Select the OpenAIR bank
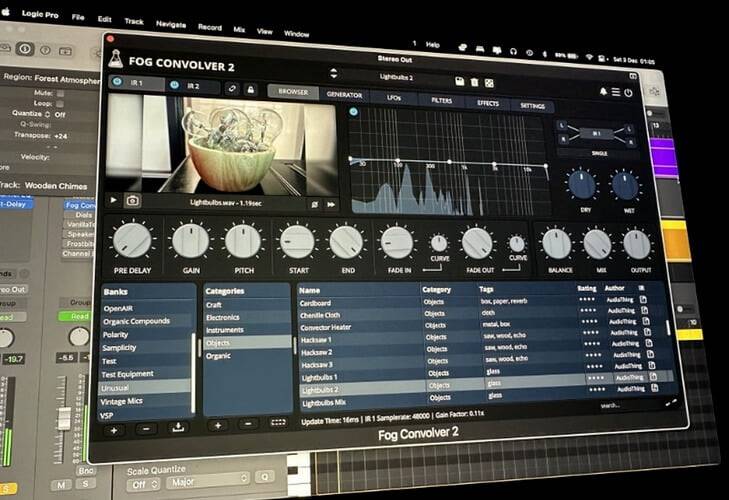This screenshot has height=500, width=729. coord(147,308)
